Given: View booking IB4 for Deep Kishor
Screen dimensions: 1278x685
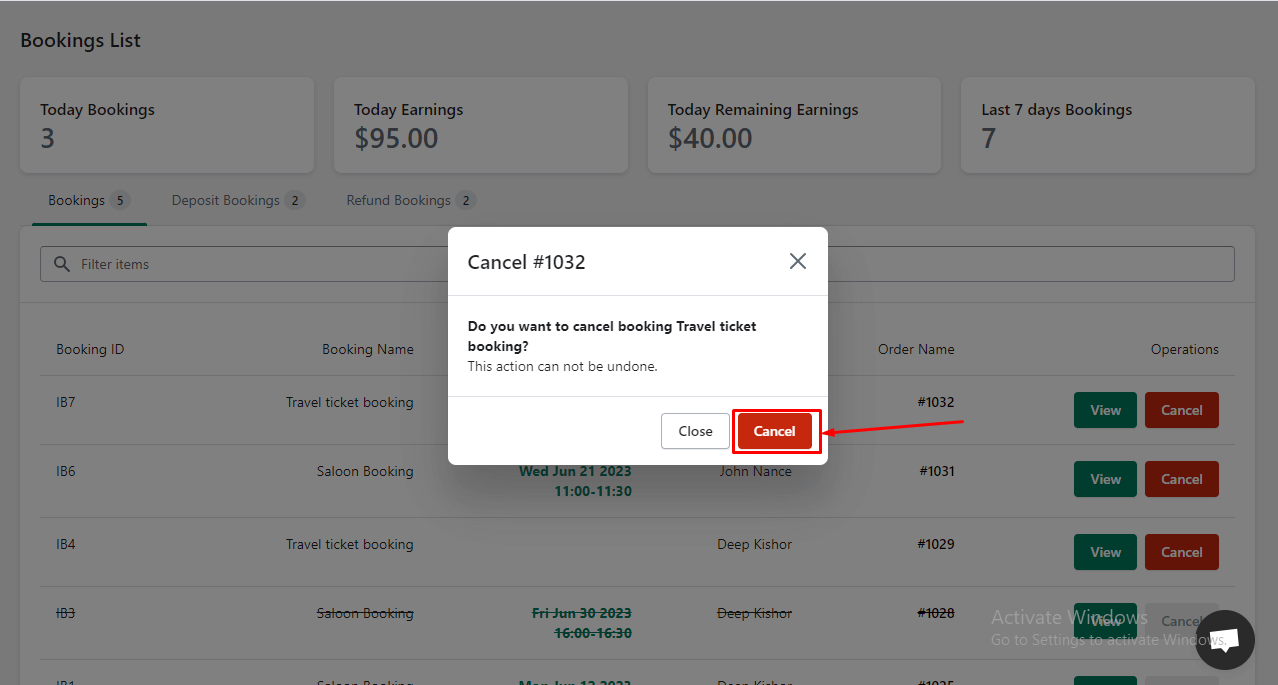Looking at the screenshot, I should 1105,552.
